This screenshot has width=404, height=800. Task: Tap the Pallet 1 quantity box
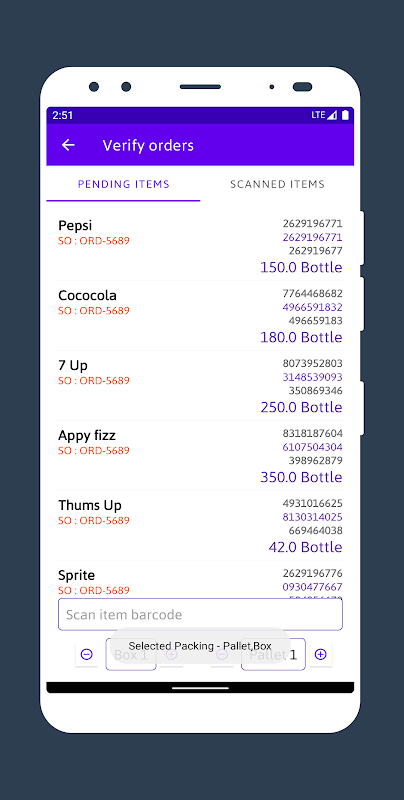point(273,654)
